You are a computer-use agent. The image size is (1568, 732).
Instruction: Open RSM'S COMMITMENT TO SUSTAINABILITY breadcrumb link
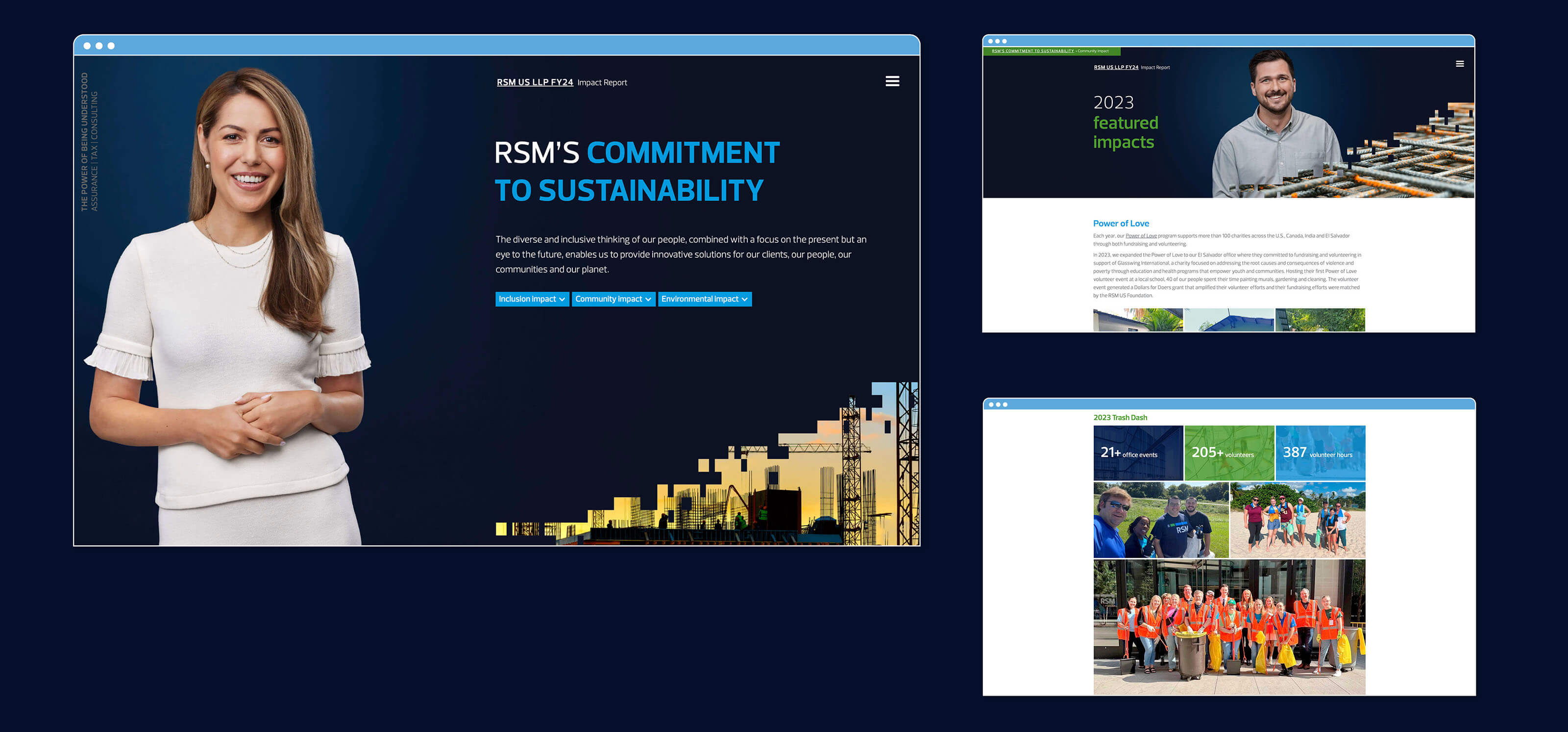1032,51
